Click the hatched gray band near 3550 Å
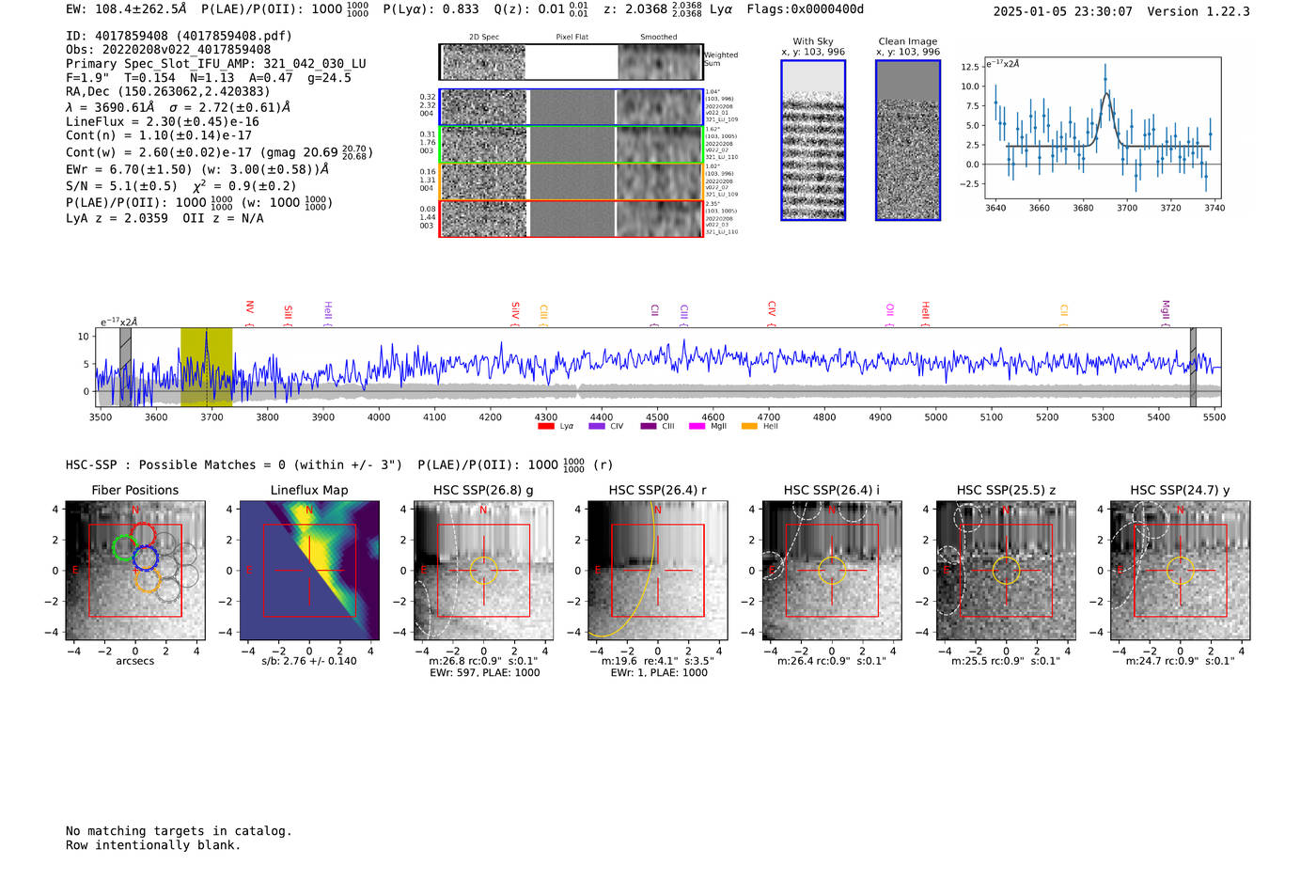 coord(125,367)
